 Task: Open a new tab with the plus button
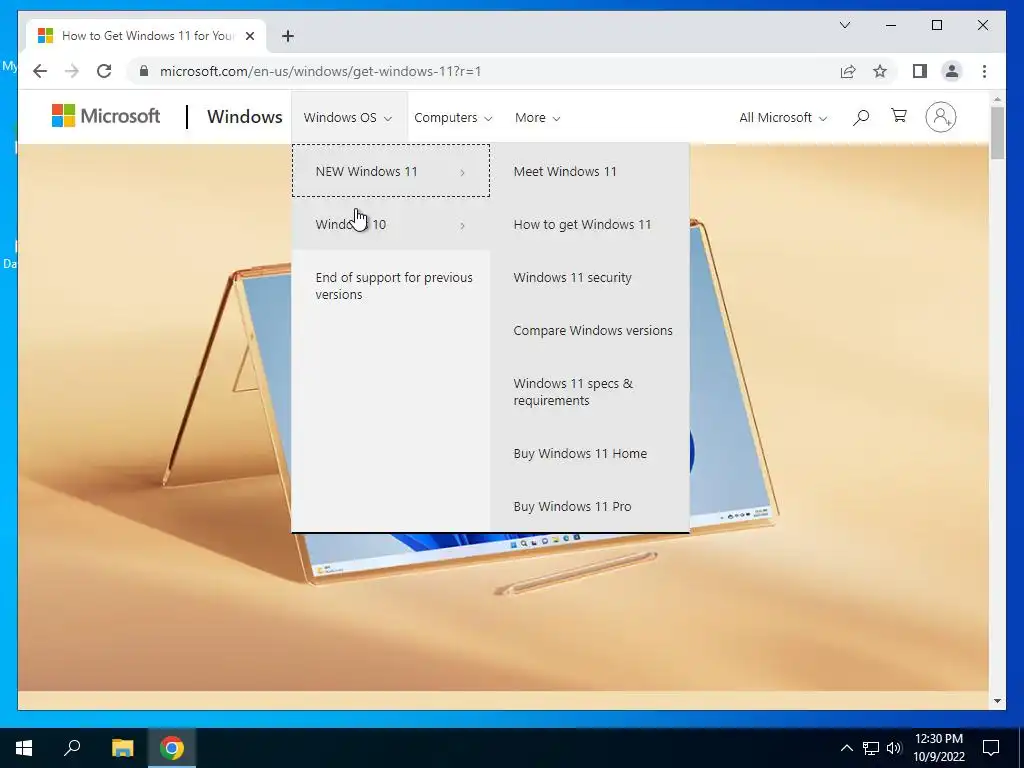pos(288,36)
